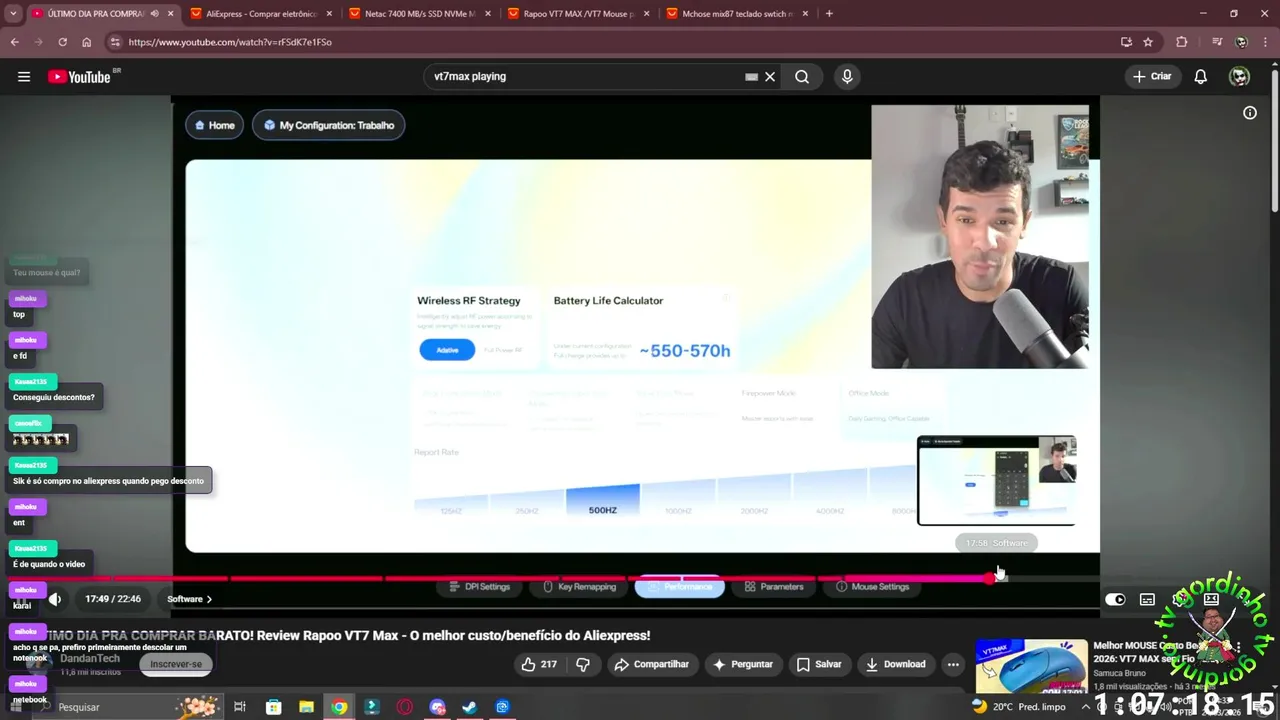The image size is (1280, 720).
Task: Open the three-dot more actions menu
Action: coord(953,664)
